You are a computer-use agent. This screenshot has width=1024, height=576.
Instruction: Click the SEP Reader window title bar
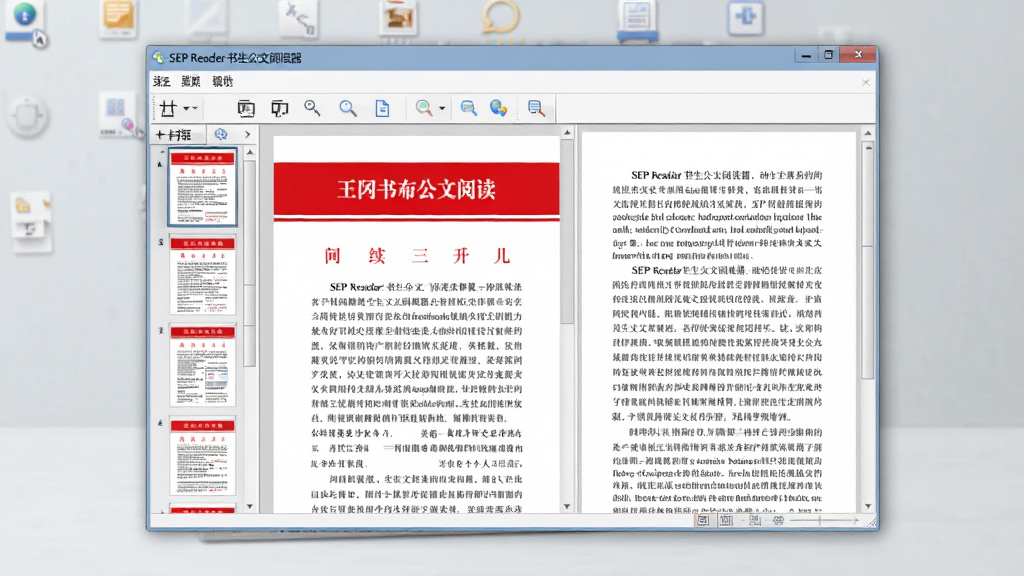tap(470, 57)
